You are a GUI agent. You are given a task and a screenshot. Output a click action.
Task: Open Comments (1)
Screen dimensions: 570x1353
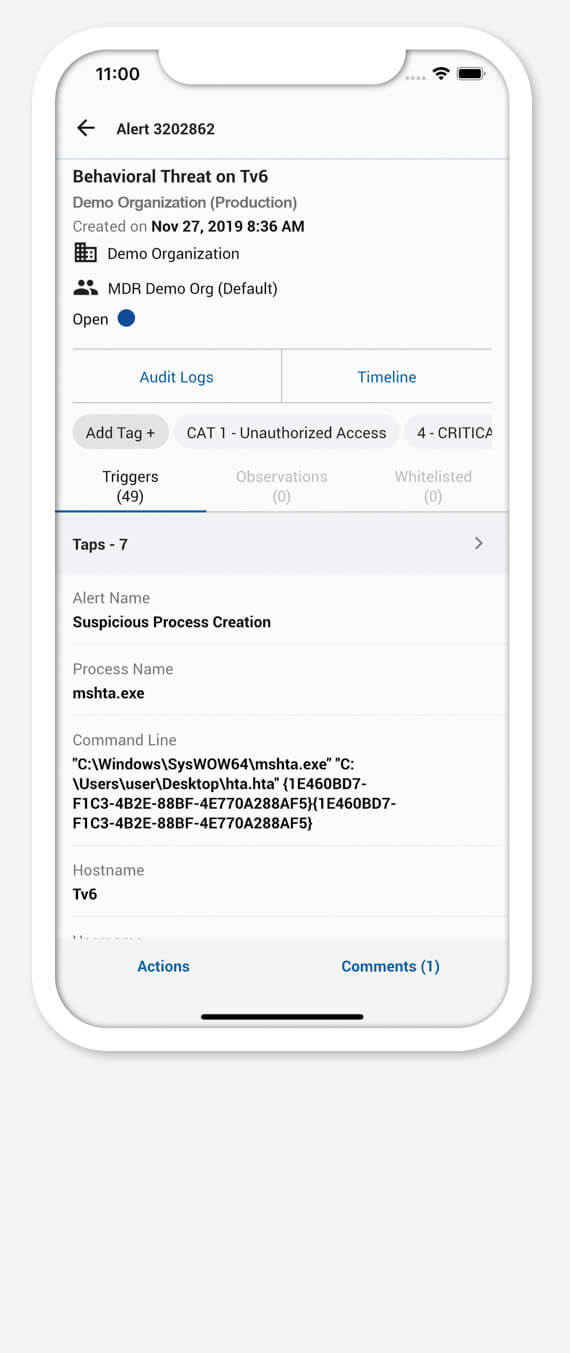[x=390, y=966]
